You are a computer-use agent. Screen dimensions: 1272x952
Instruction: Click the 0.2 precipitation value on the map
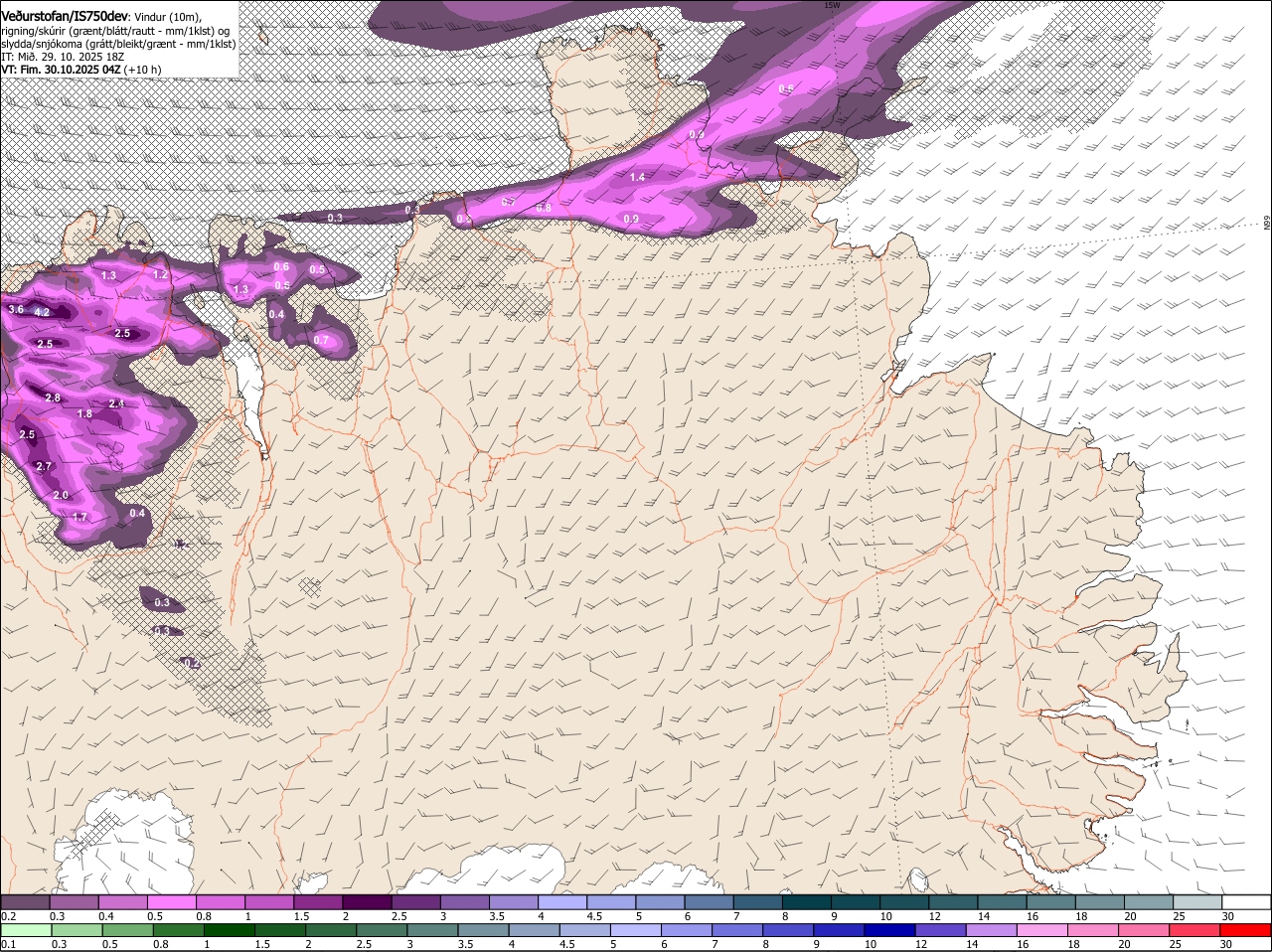[x=193, y=663]
